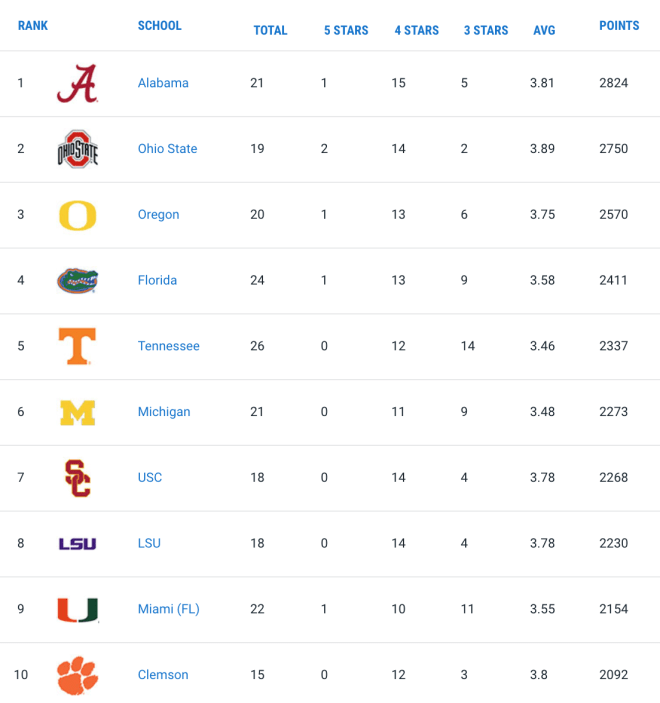Sort by the TOTAL column header
This screenshot has height=703, width=660.
click(x=270, y=30)
